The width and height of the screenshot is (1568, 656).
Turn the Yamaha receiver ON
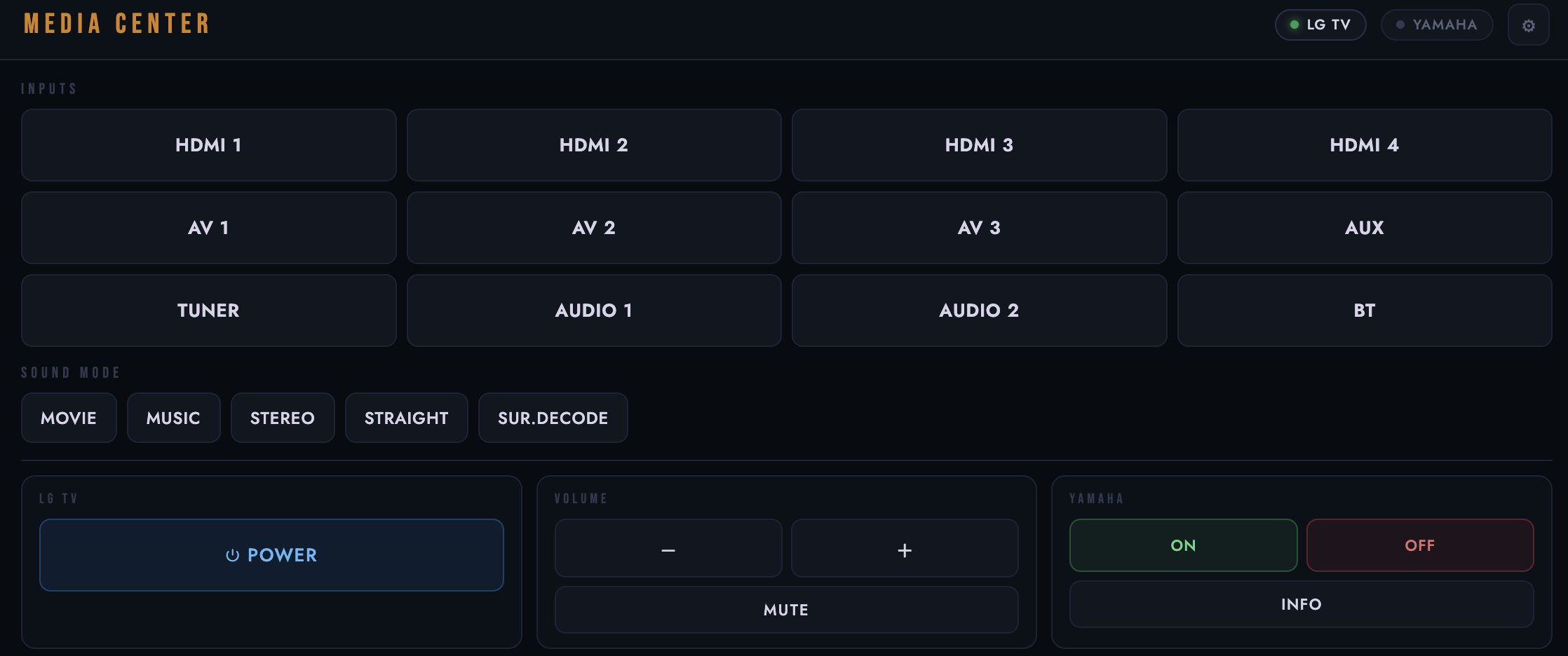pyautogui.click(x=1183, y=545)
